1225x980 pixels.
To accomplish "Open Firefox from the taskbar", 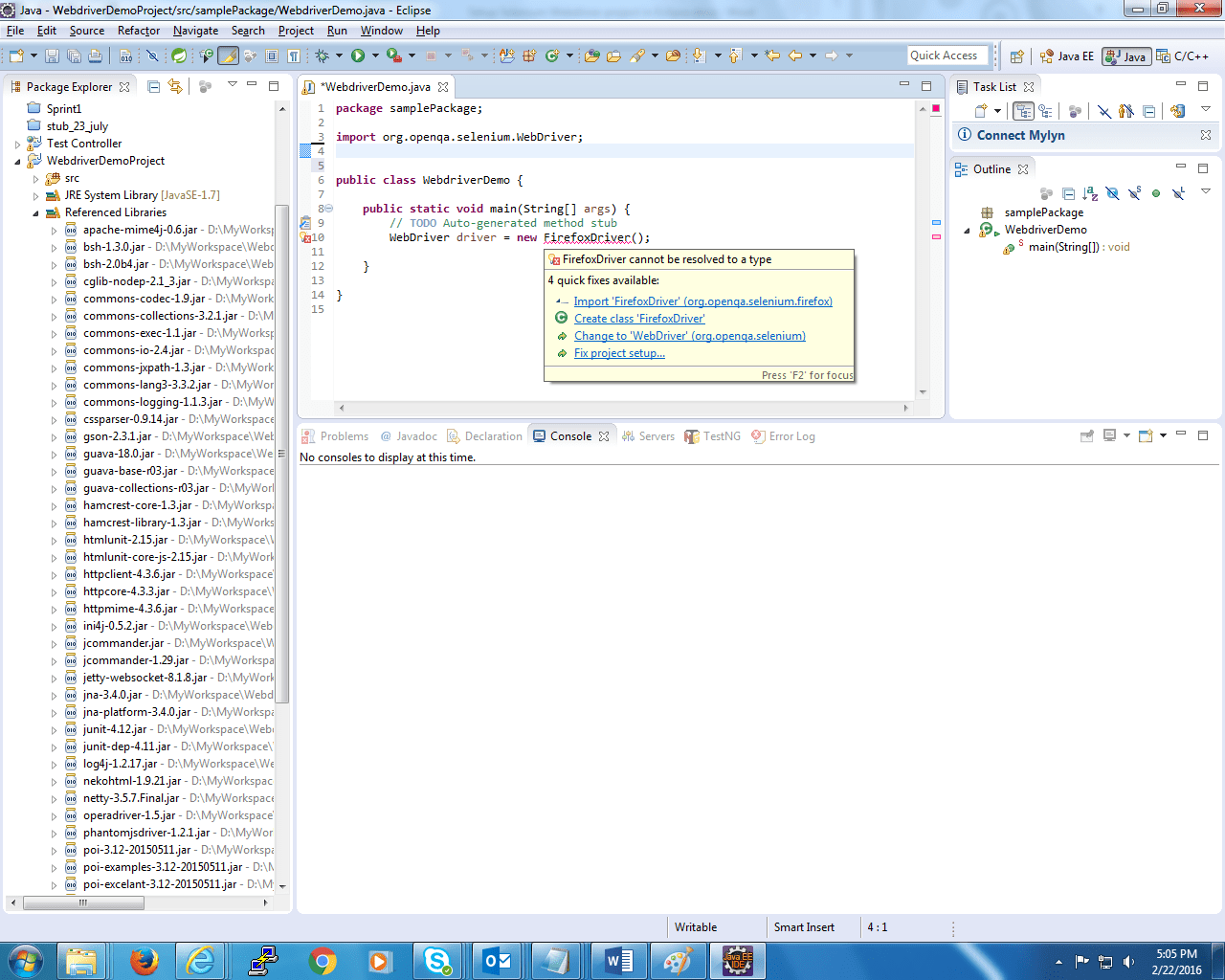I will (144, 961).
